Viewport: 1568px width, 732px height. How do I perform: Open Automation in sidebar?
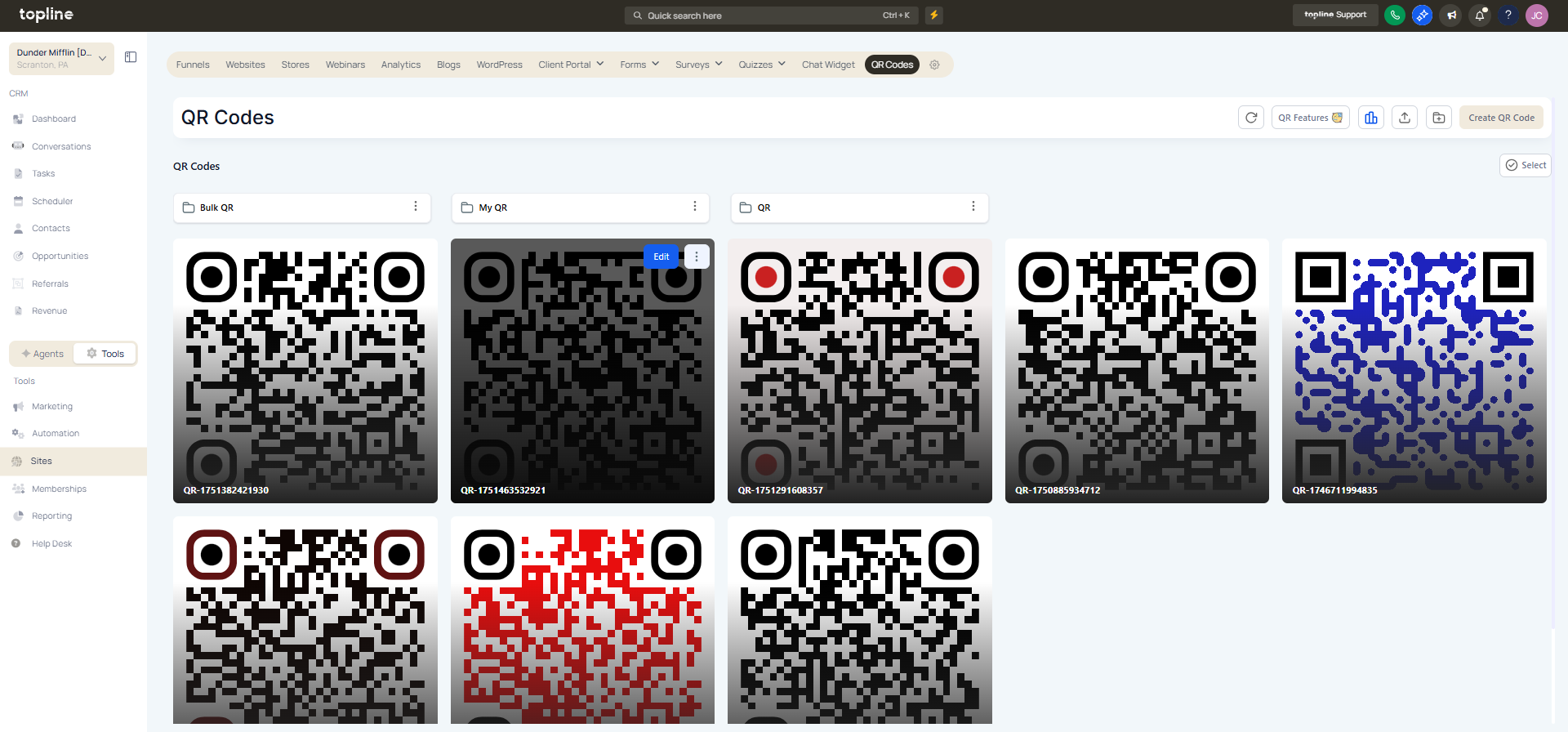click(x=56, y=434)
